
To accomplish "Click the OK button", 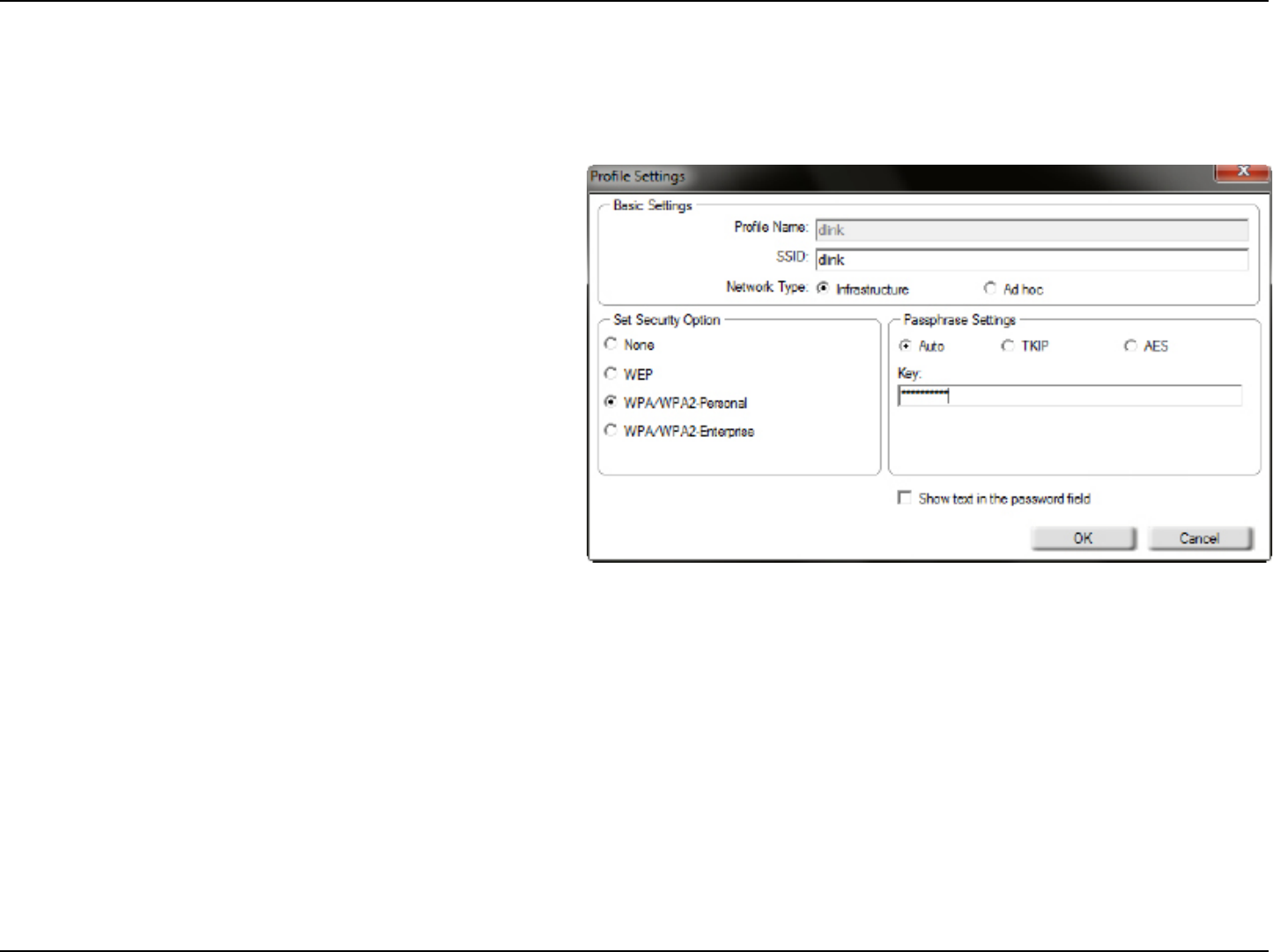I will tap(1084, 538).
